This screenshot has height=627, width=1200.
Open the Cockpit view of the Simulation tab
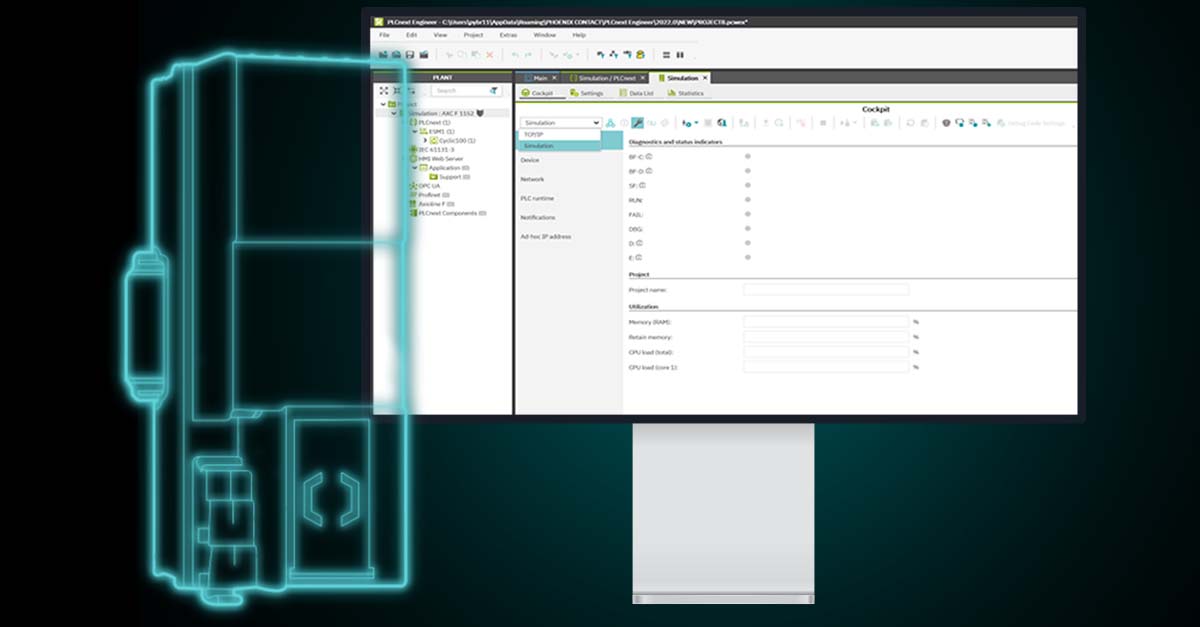pyautogui.click(x=544, y=92)
